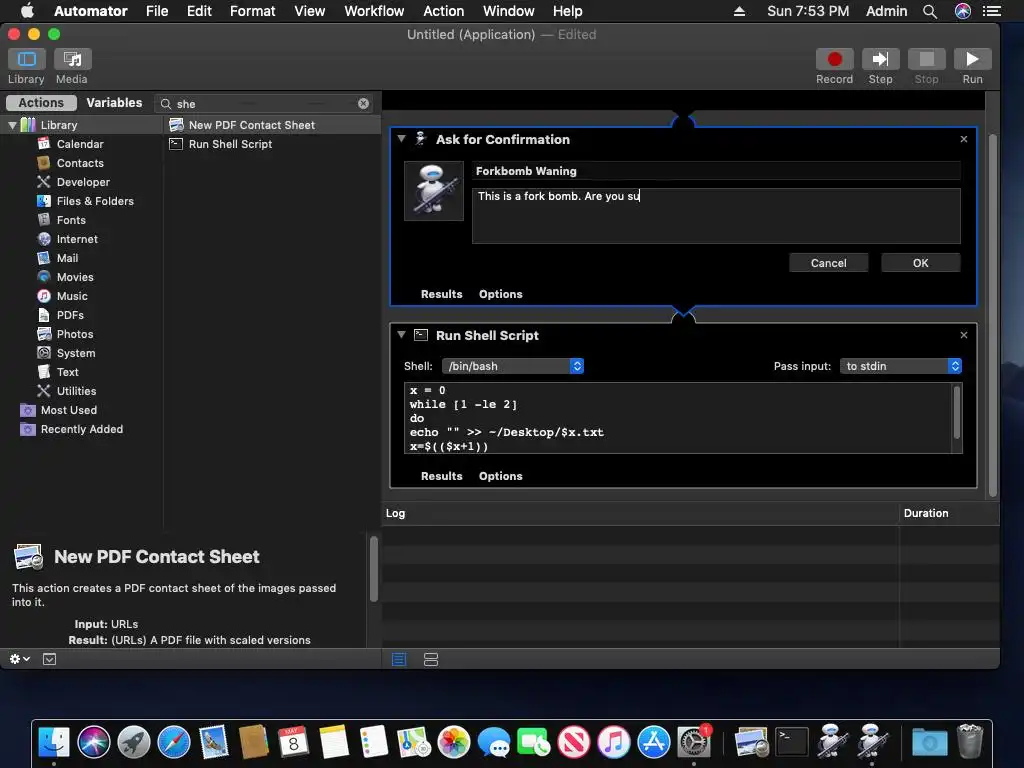Select the Files & Folders category
Viewport: 1024px width, 768px height.
click(95, 200)
